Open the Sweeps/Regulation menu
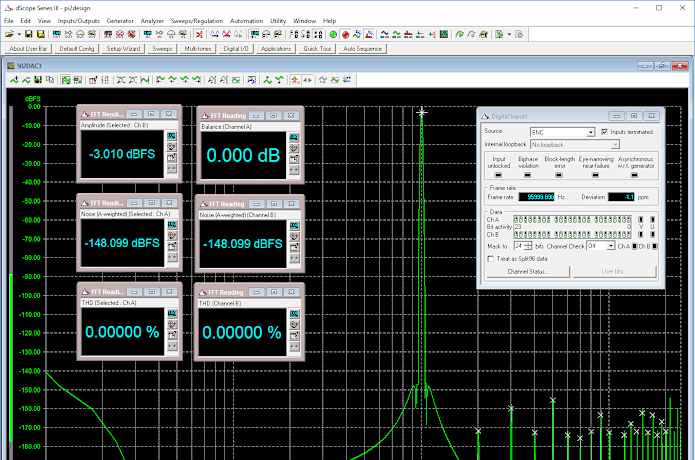Viewport: 695px width, 460px height. (x=198, y=20)
